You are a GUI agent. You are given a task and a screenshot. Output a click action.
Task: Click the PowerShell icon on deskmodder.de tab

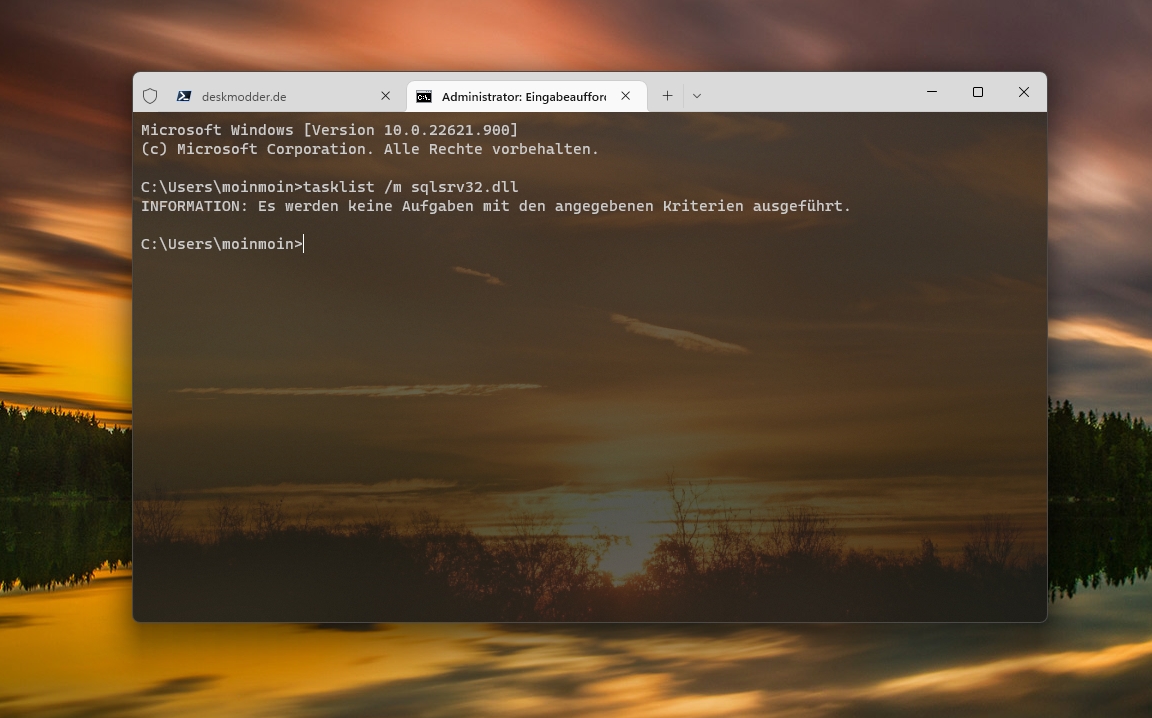click(184, 96)
